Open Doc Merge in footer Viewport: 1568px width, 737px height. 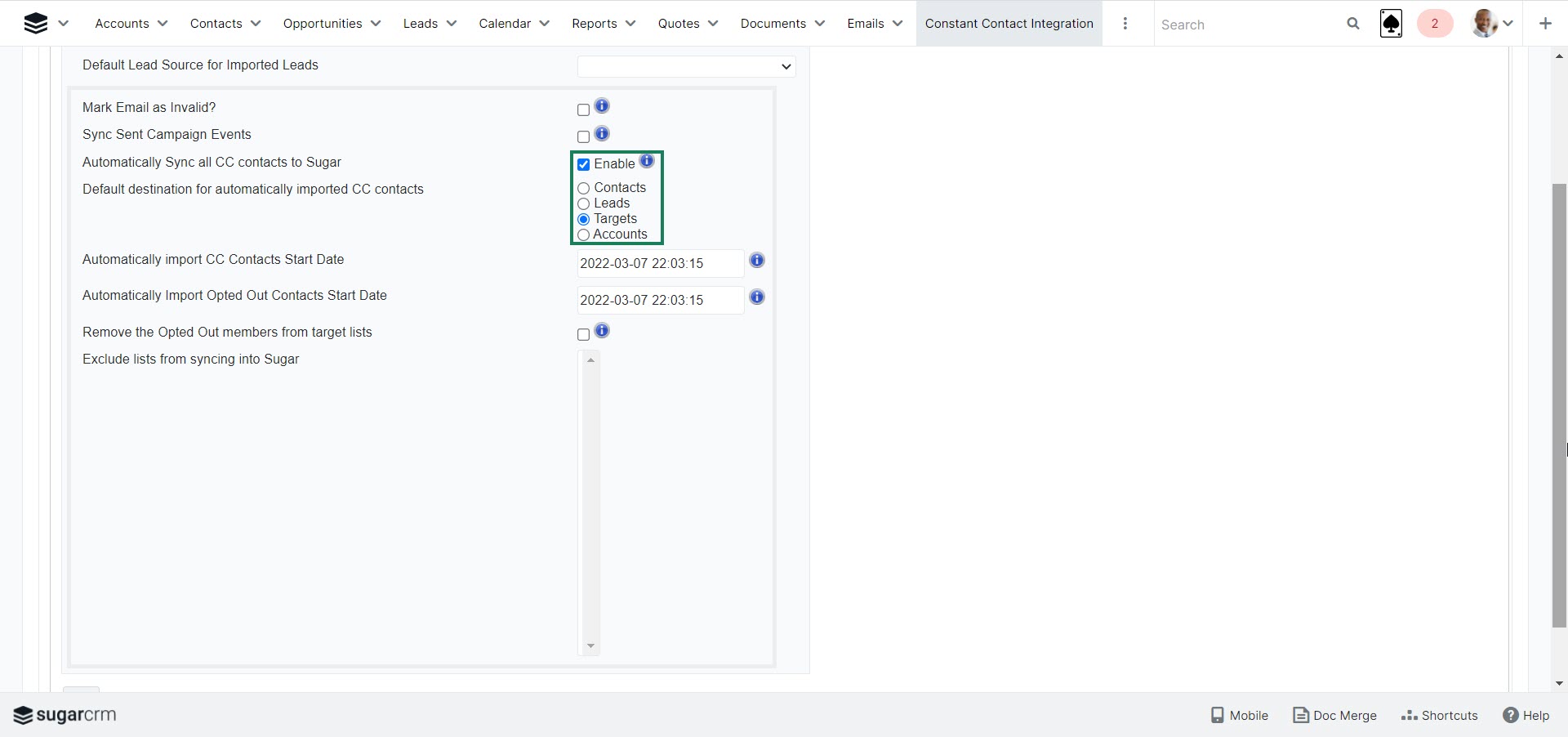tap(1335, 715)
